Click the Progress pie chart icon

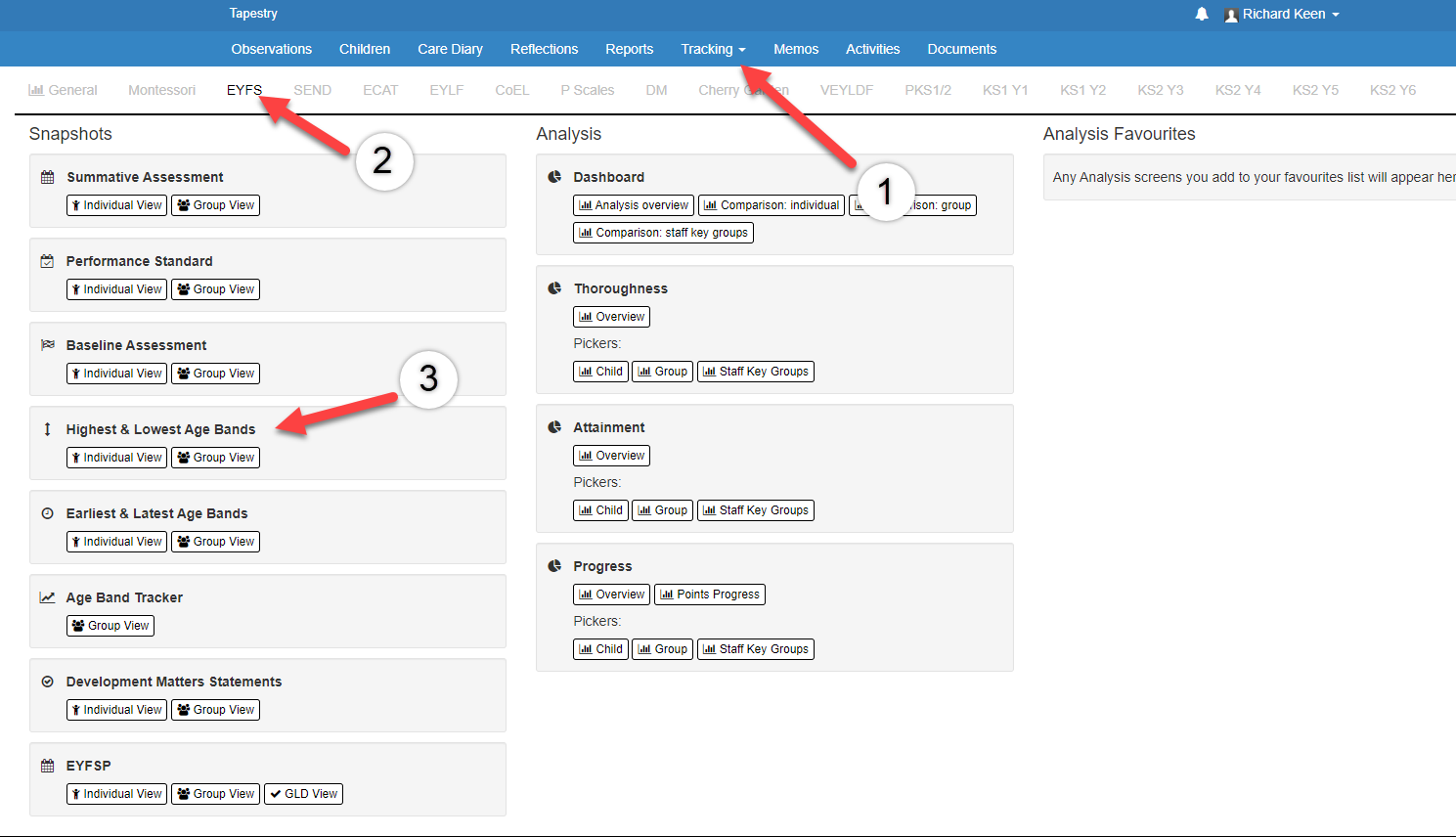554,566
